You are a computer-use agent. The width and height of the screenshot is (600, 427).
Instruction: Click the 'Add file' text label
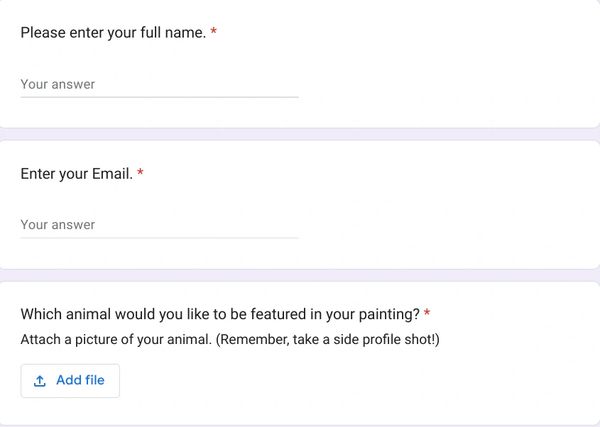pyautogui.click(x=80, y=381)
